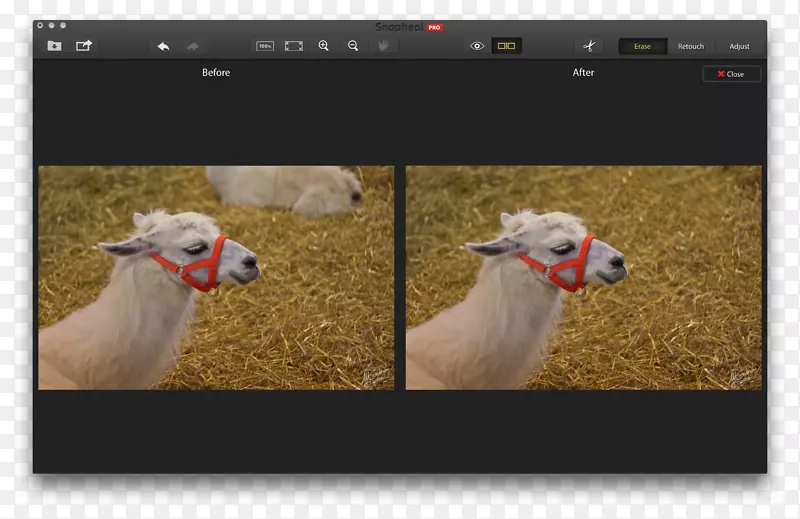Zoom in with the magnifier plus icon
This screenshot has width=800, height=519.
tap(324, 46)
